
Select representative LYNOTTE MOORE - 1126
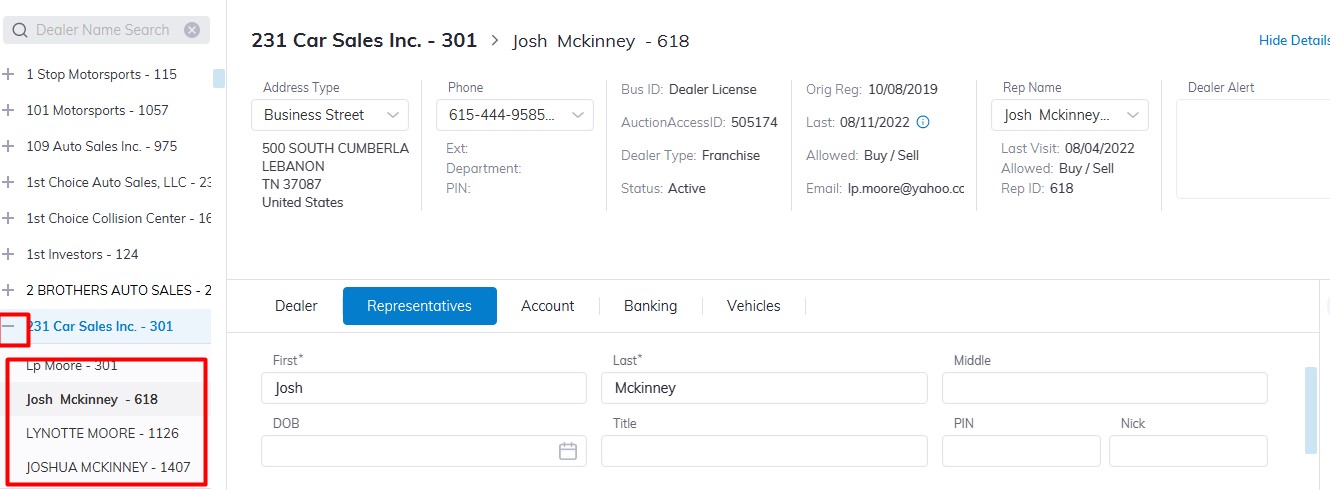(102, 433)
